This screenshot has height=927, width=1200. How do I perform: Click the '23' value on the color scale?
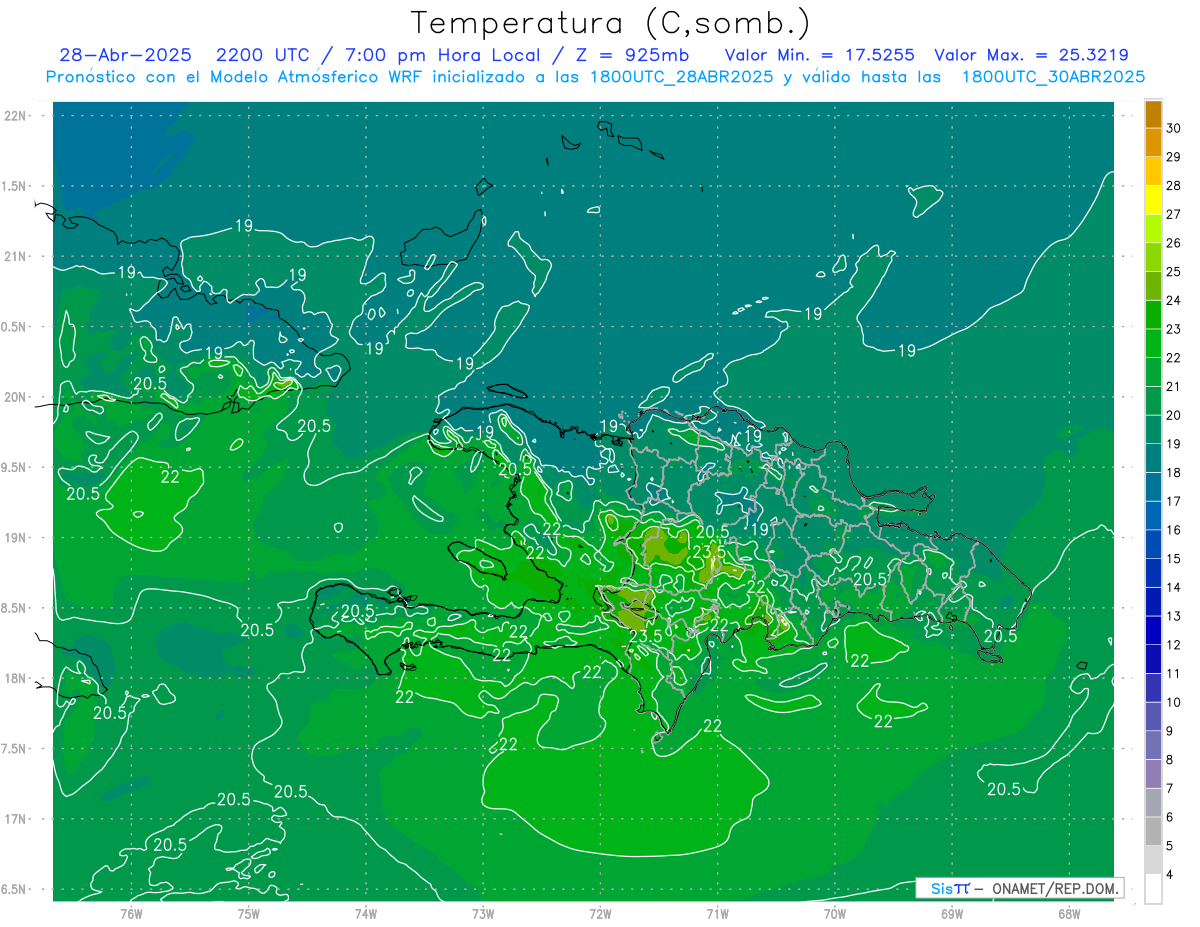[x=1175, y=329]
